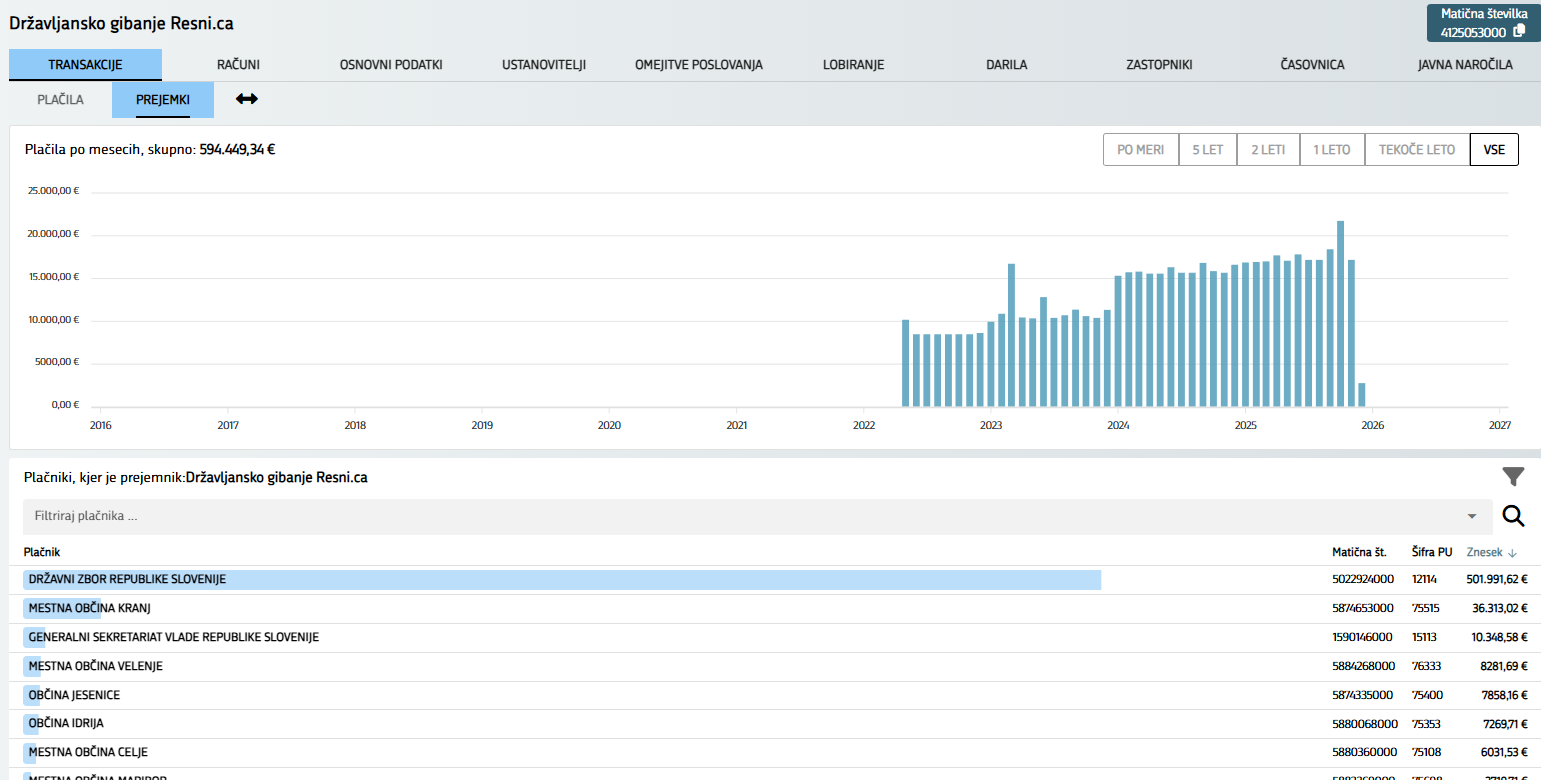Click into the Filtriraj plačnika field
1541x780 pixels.
click(740, 516)
